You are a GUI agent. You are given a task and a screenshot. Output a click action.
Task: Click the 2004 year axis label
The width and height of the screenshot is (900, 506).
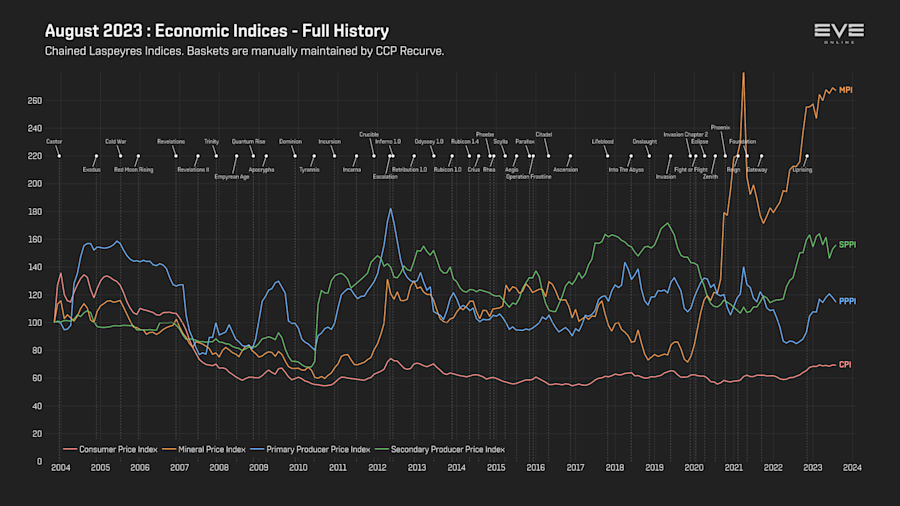pyautogui.click(x=61, y=468)
